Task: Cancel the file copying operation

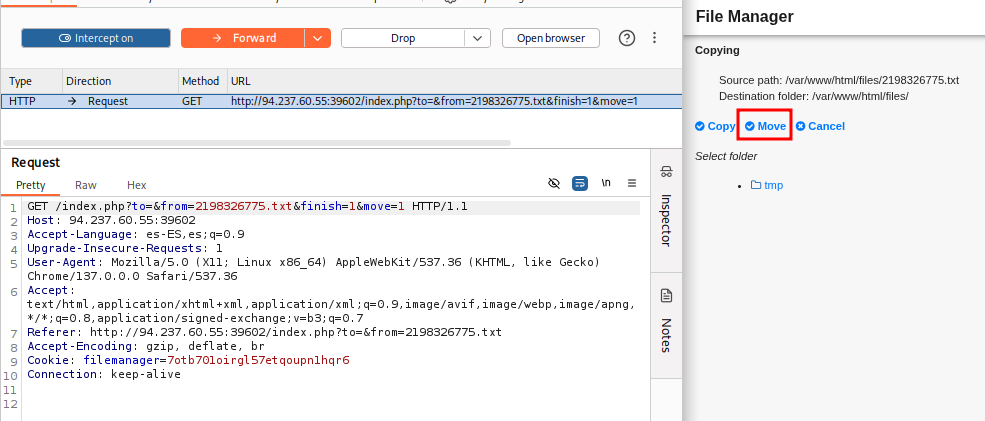Action: tap(820, 126)
